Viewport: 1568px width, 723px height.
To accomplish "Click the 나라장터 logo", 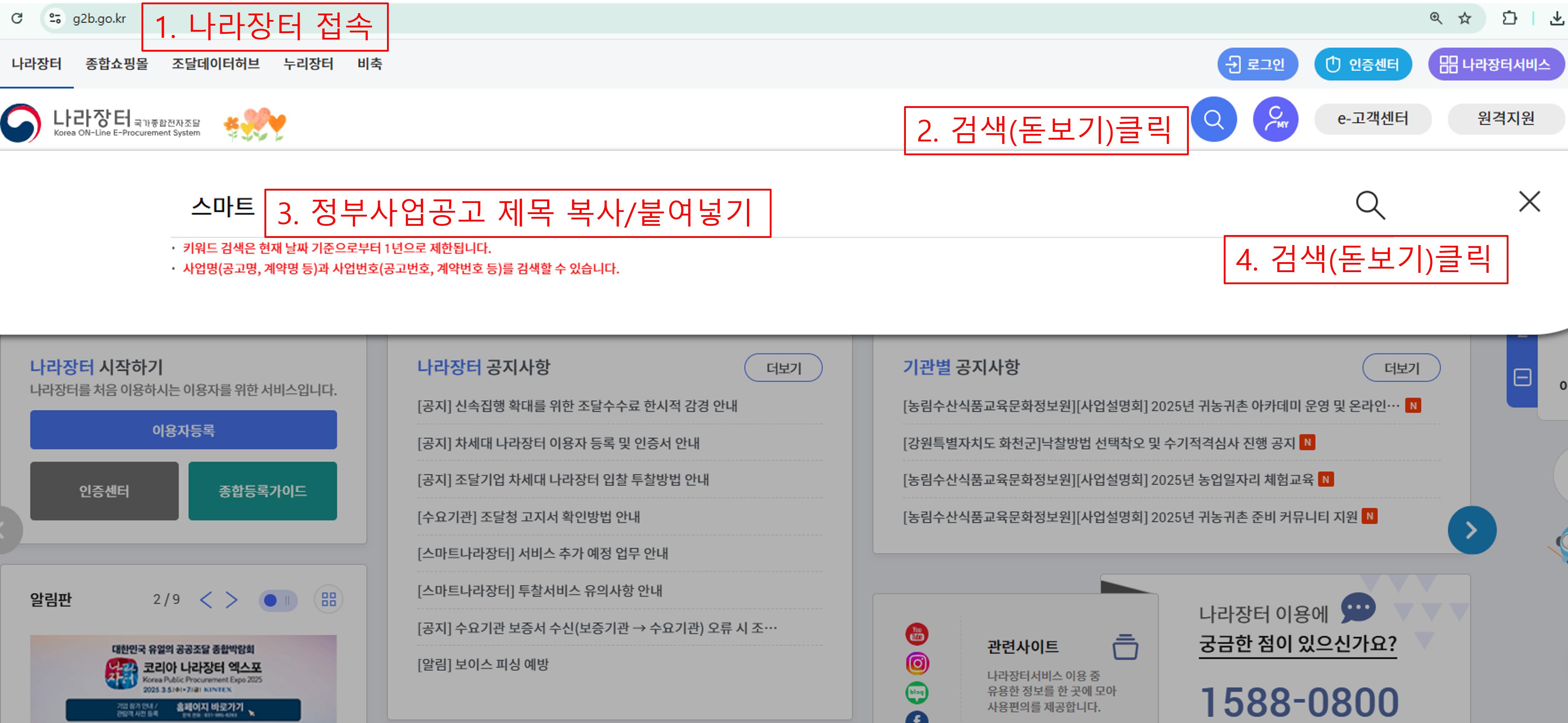I will tap(100, 122).
